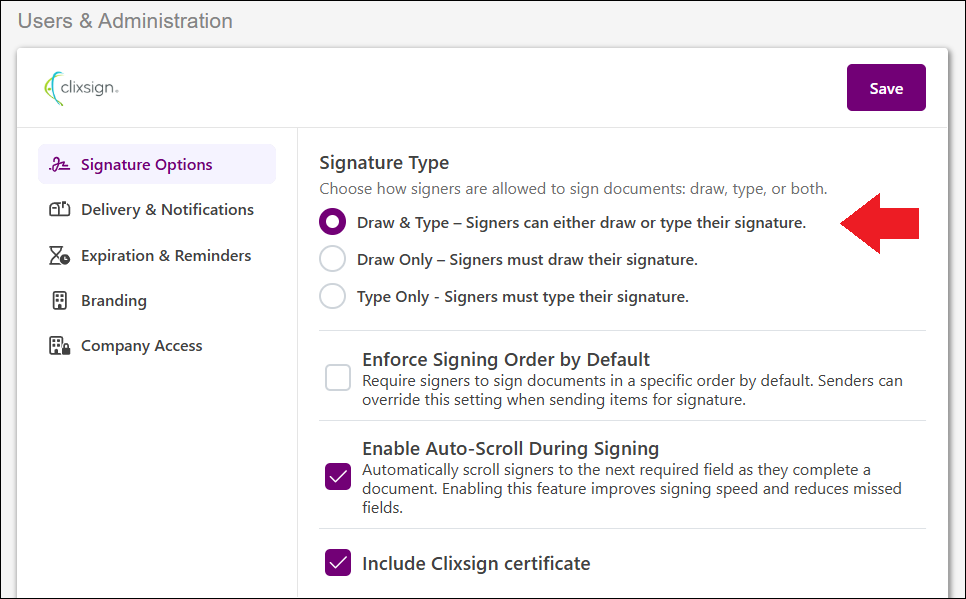The image size is (966, 599).
Task: Click 'Signers must type their signature' label text
Action: tap(566, 296)
